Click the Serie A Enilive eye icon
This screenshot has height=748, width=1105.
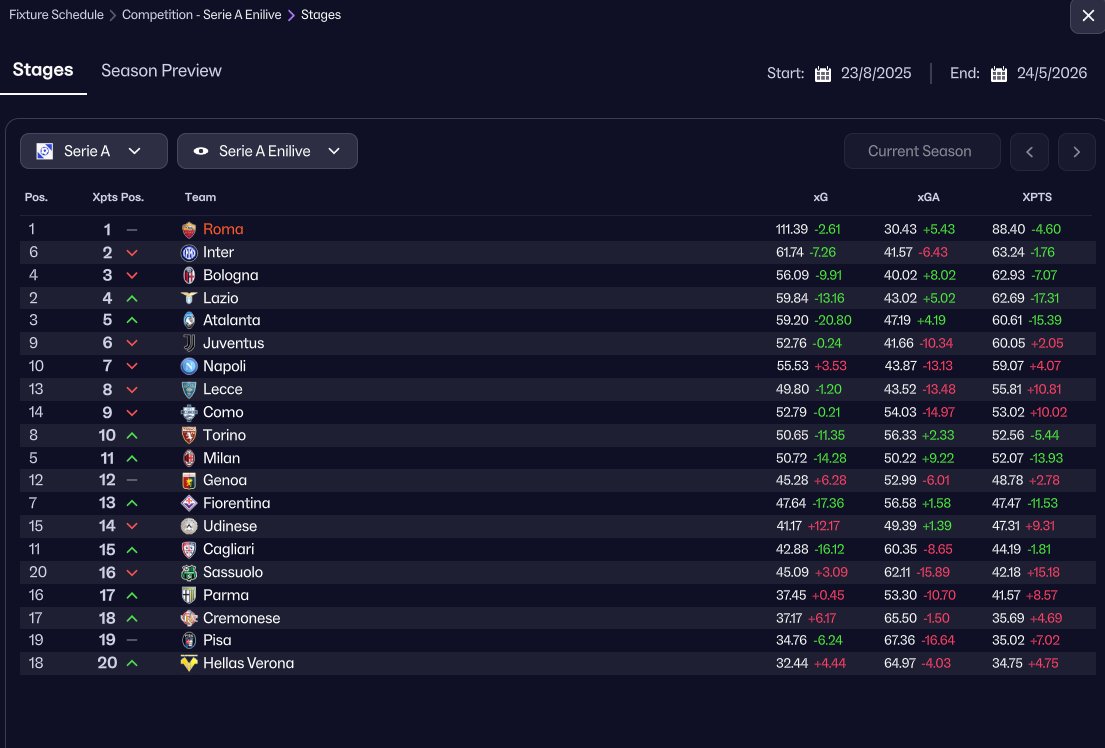pos(201,152)
